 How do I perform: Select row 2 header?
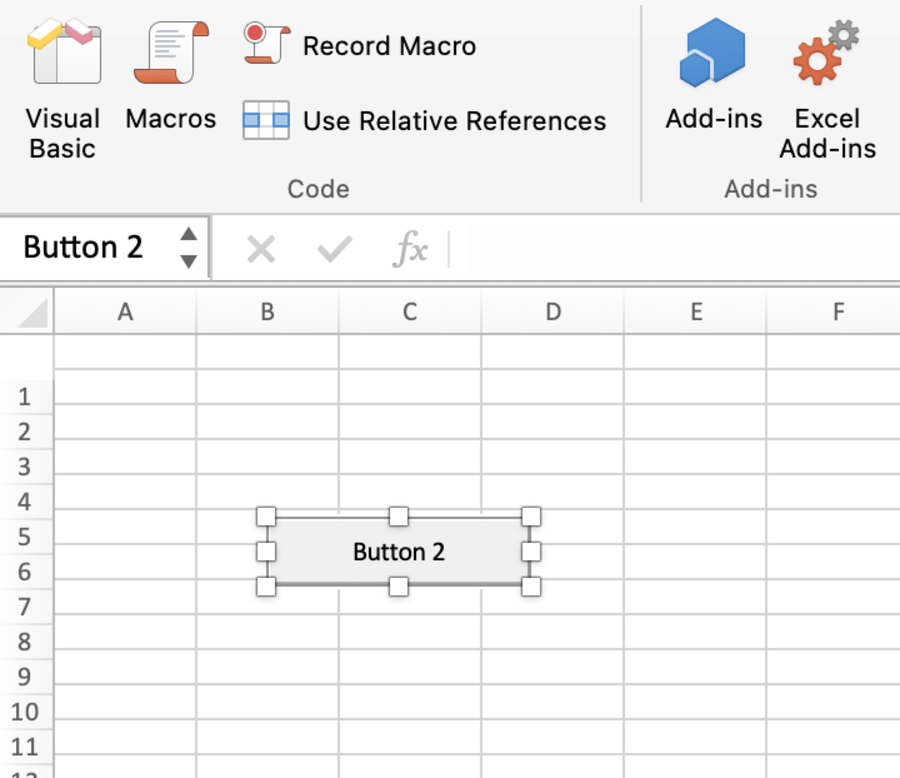coord(26,432)
